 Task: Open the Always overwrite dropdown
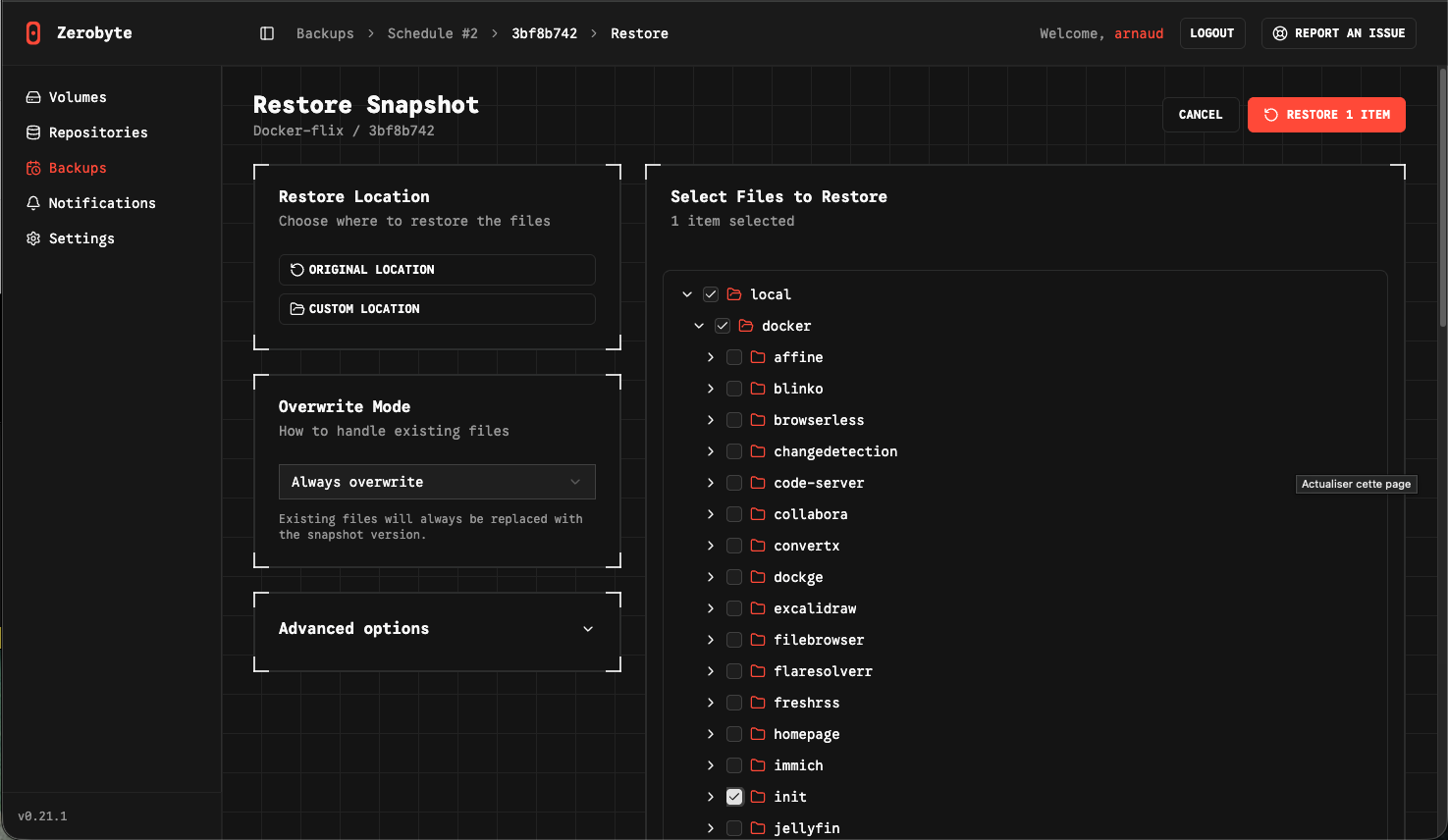coord(437,482)
